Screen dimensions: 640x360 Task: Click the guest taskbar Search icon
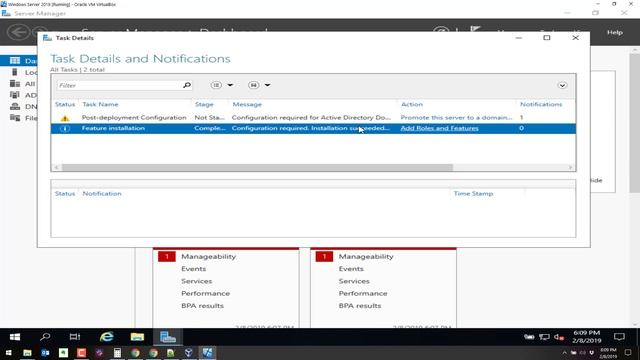coord(45,337)
